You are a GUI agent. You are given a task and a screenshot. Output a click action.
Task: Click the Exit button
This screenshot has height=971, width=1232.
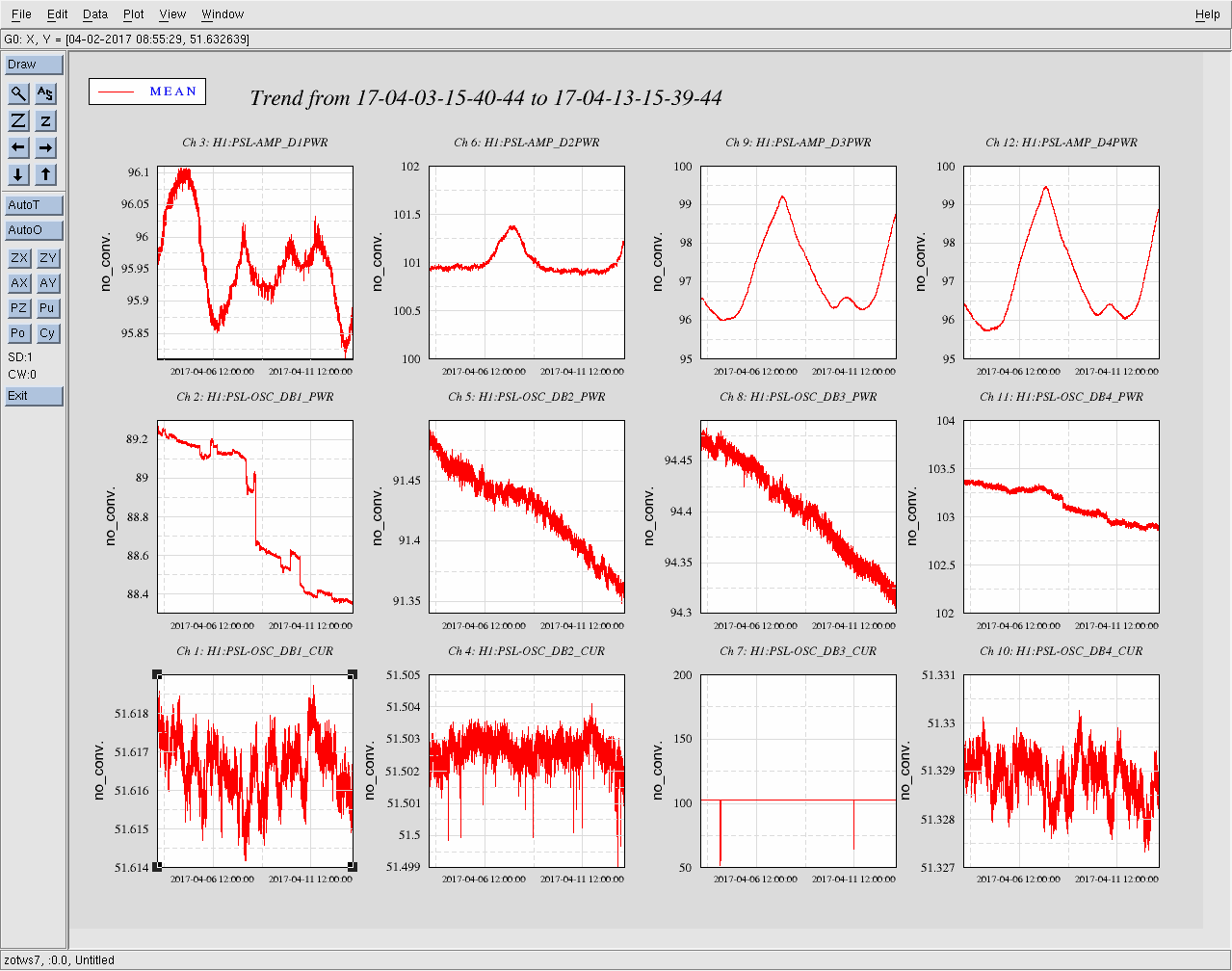(34, 396)
